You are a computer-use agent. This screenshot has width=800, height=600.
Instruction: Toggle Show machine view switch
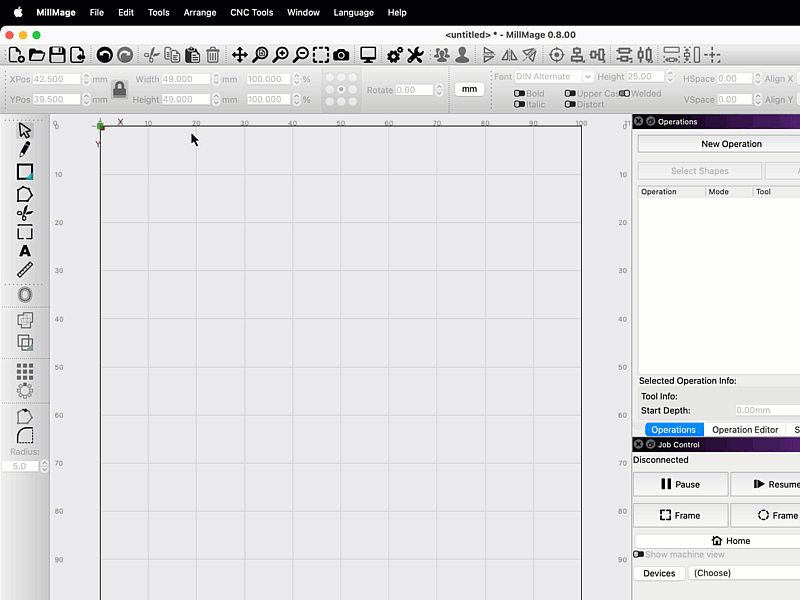639,554
